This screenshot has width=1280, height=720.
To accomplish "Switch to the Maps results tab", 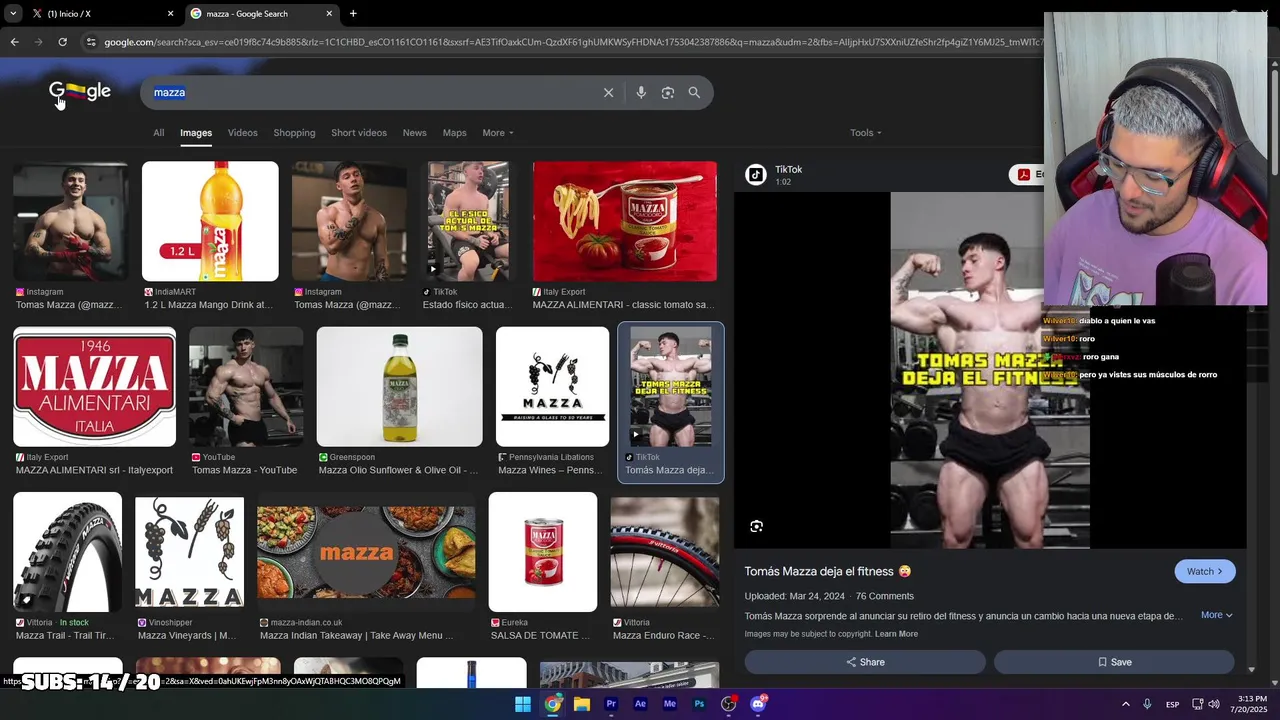I will point(454,132).
